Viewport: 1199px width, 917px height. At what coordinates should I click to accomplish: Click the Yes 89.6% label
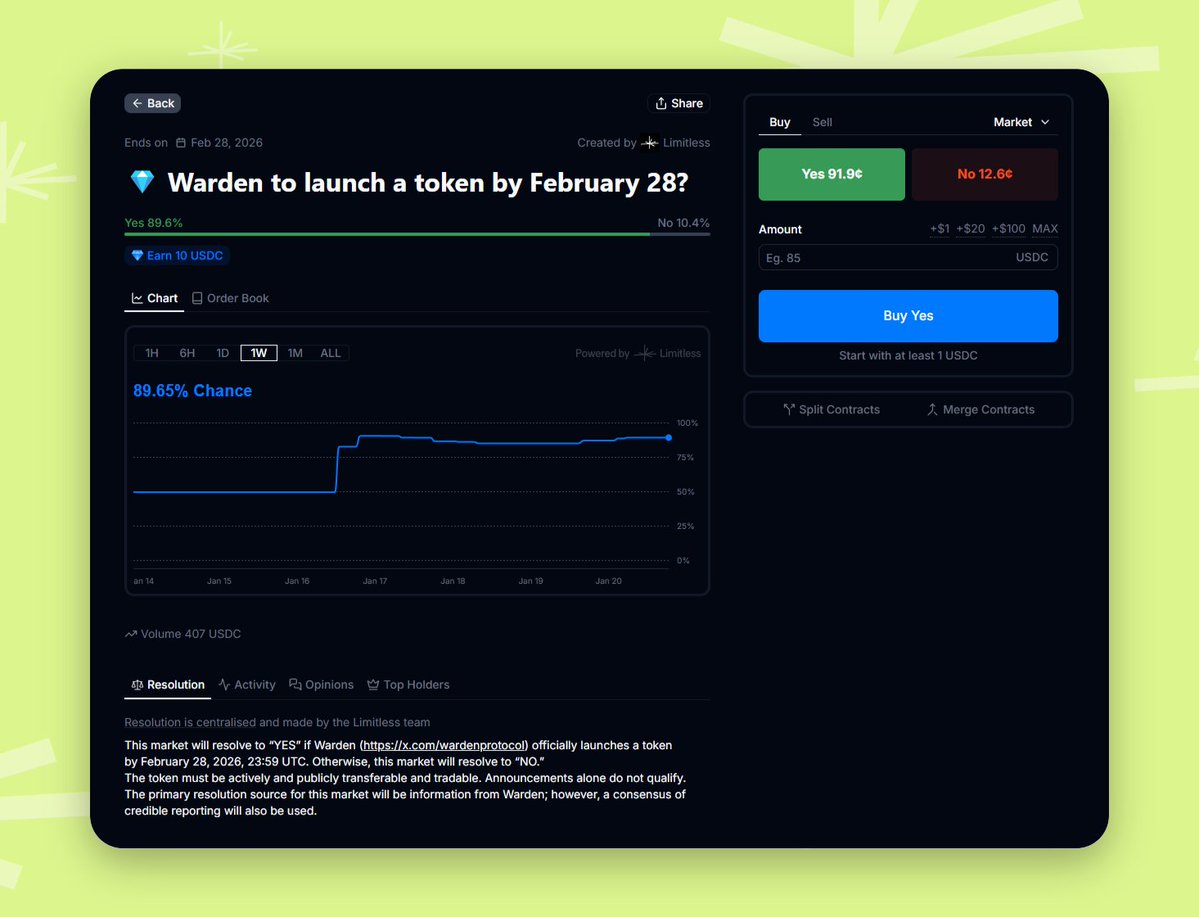pyautogui.click(x=154, y=223)
